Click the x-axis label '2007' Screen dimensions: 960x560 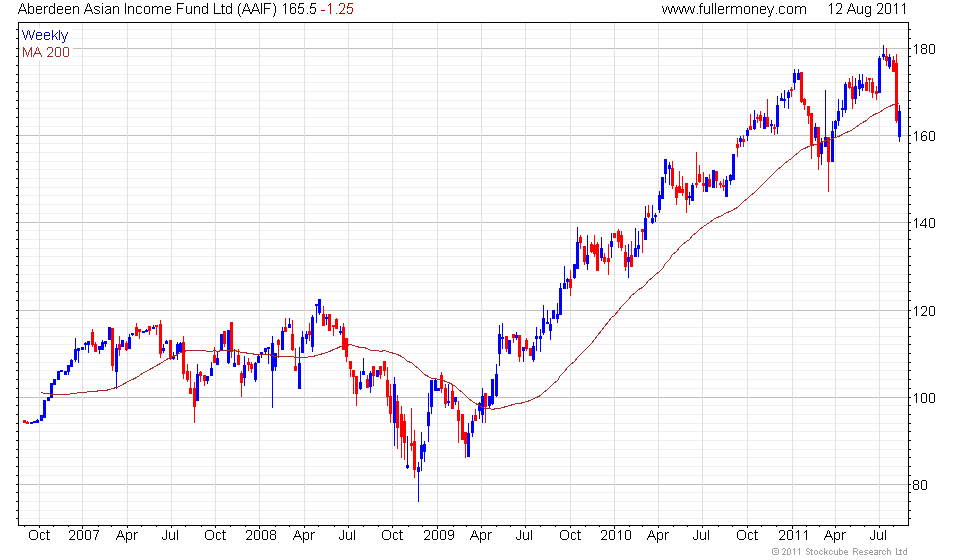click(83, 535)
